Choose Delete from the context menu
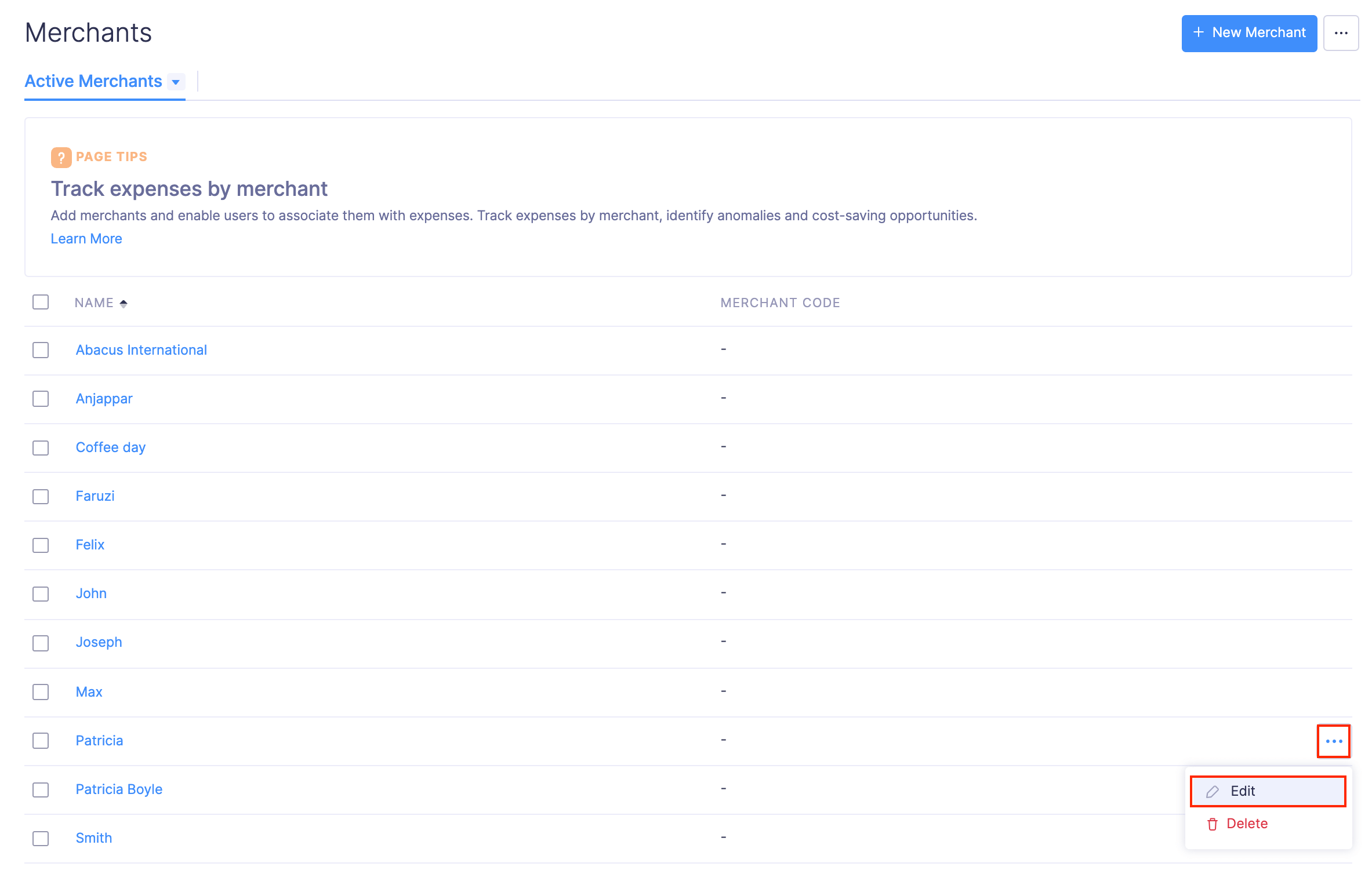The width and height of the screenshot is (1372, 874). click(x=1247, y=824)
